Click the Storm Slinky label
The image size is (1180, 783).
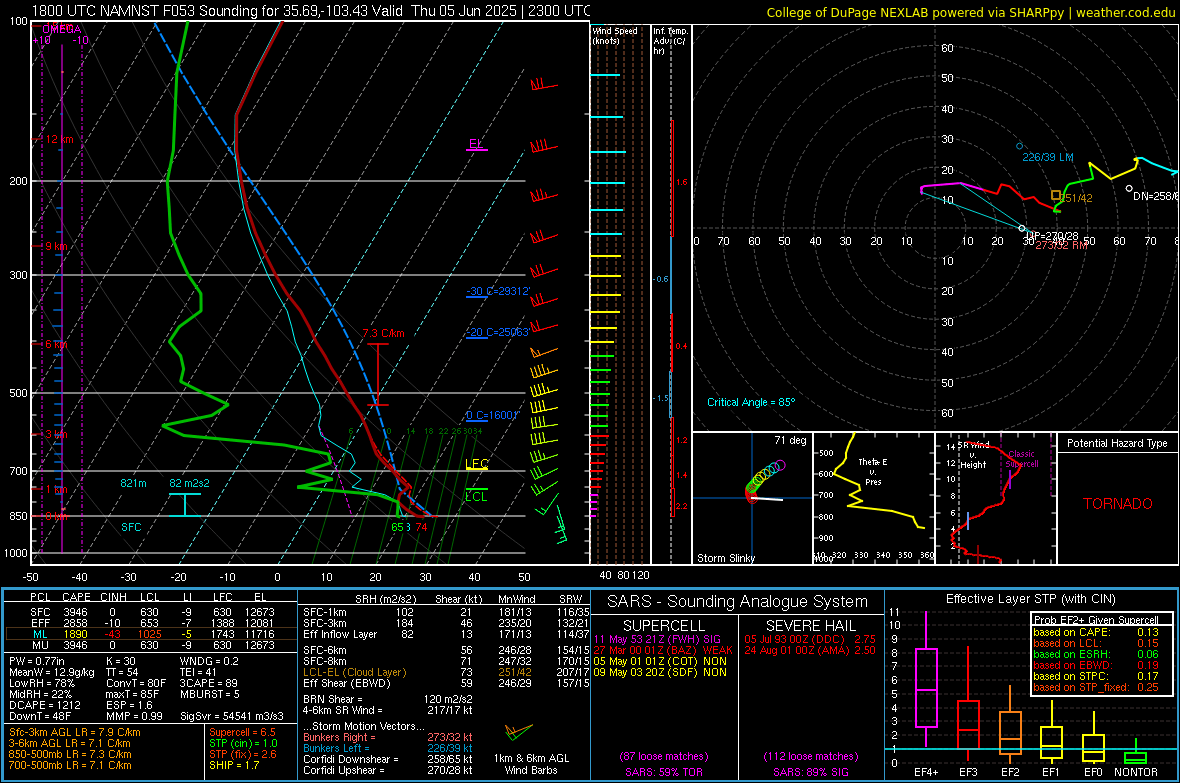pyautogui.click(x=725, y=558)
